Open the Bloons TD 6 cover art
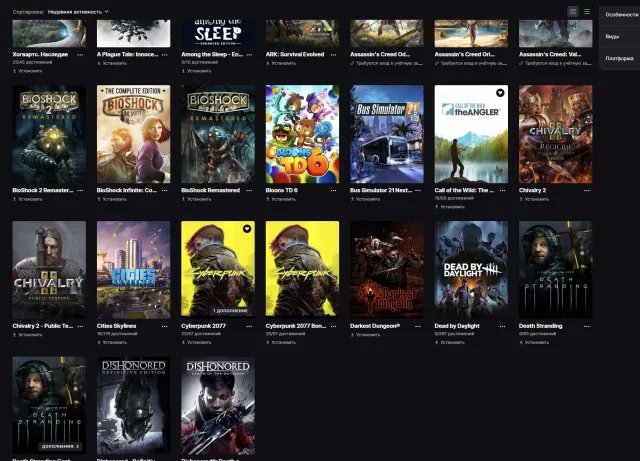This screenshot has width=640, height=461. click(x=302, y=134)
